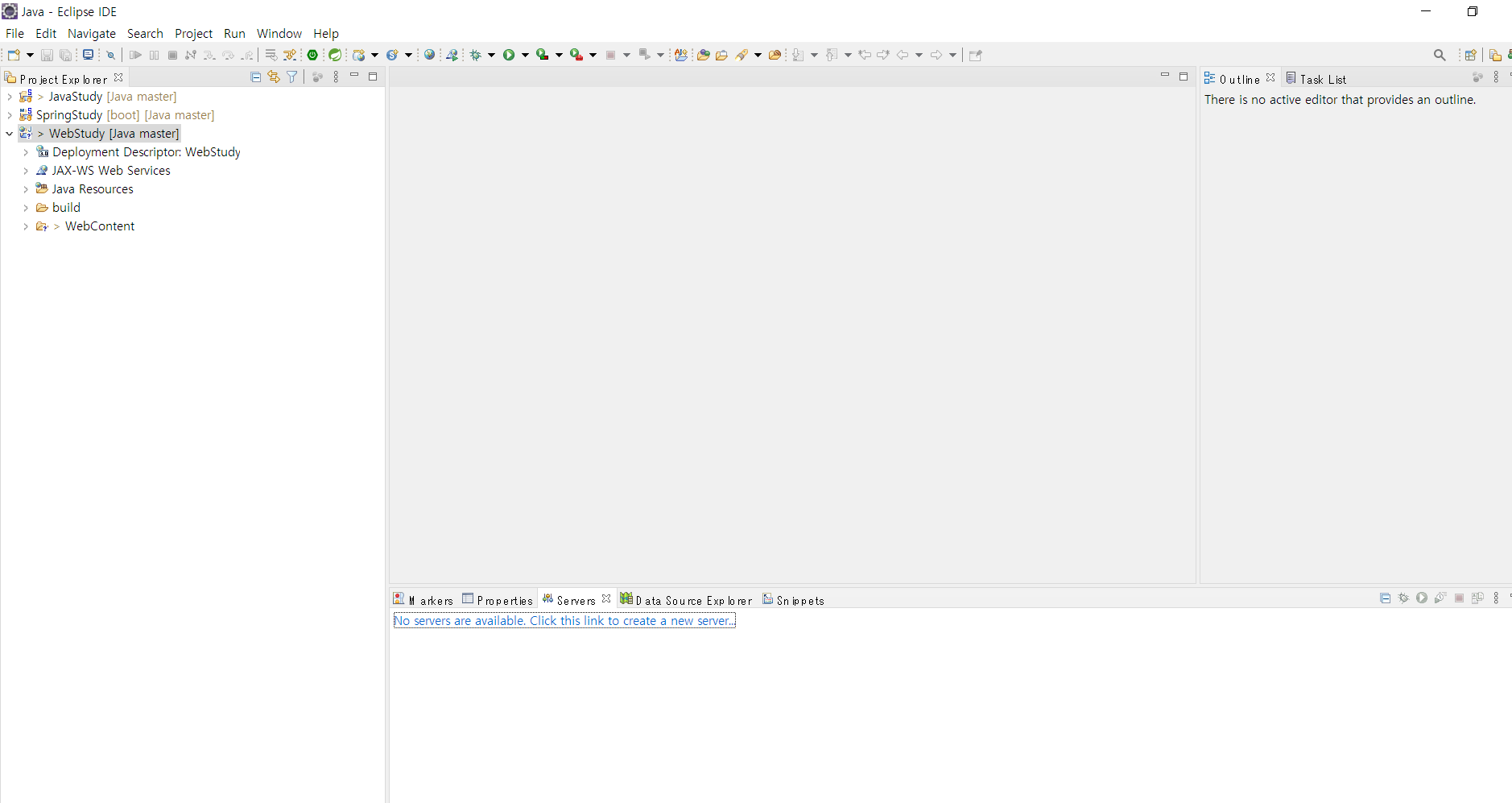The height and width of the screenshot is (803, 1512).
Task: Open dropdown arrow next to Debug bug icon
Action: (x=491, y=55)
